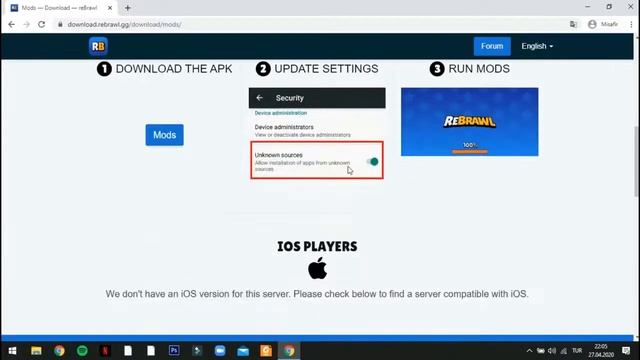Screen dimensions: 640x360
Task: Open the Chrome three-dot menu
Action: point(631,24)
